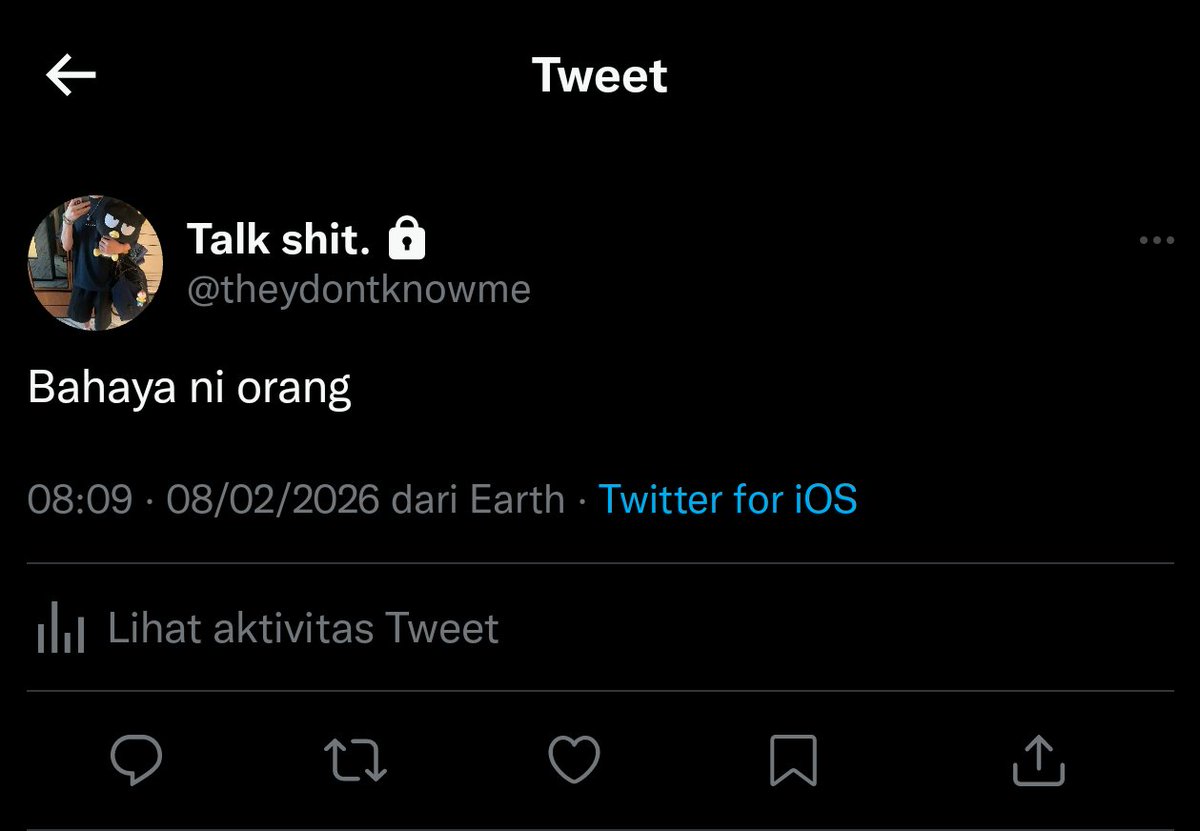Retweet the Bahaya ni orang tweet
Image resolution: width=1200 pixels, height=831 pixels.
coord(357,760)
